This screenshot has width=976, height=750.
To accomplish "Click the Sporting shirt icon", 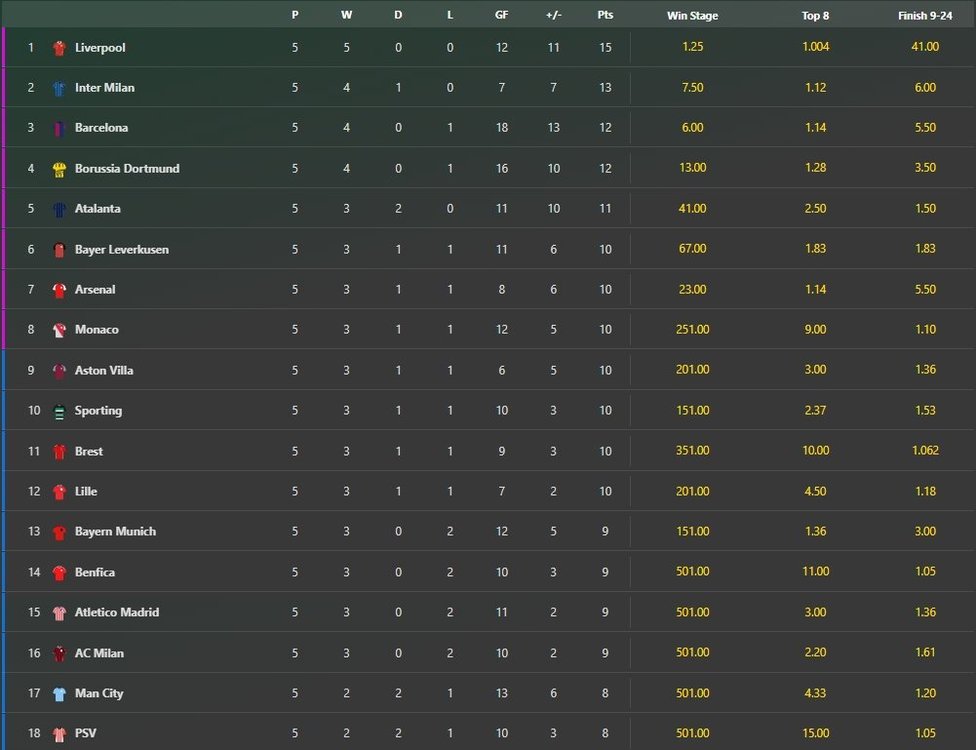I will (x=59, y=411).
